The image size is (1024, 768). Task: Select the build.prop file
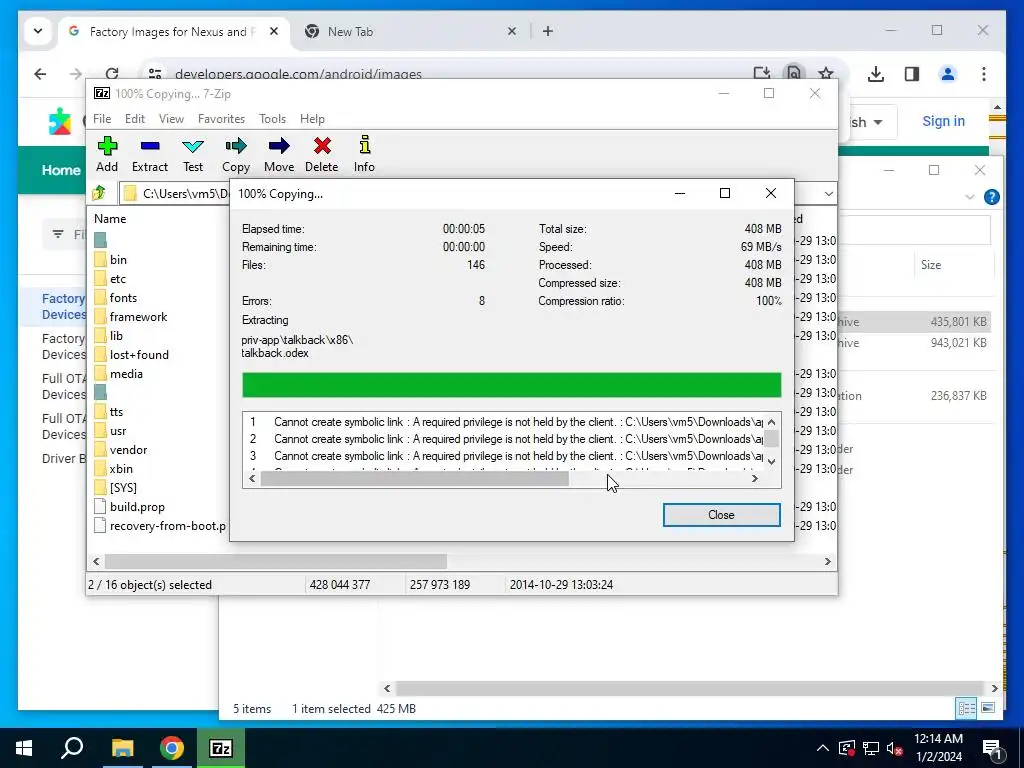pos(137,507)
